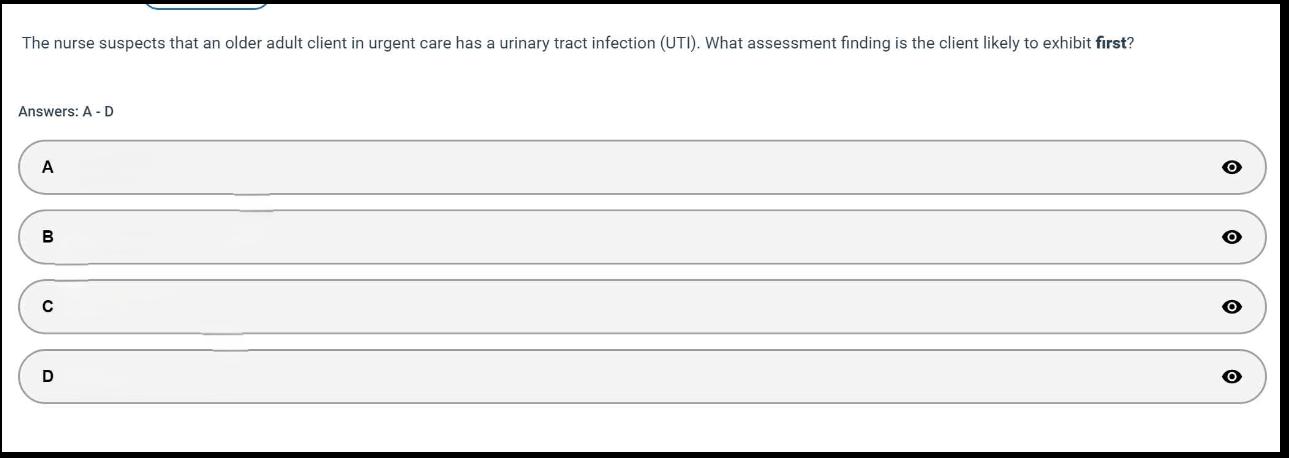1289x458 pixels.
Task: Toggle the eye icon on answer B
Action: [x=1232, y=237]
